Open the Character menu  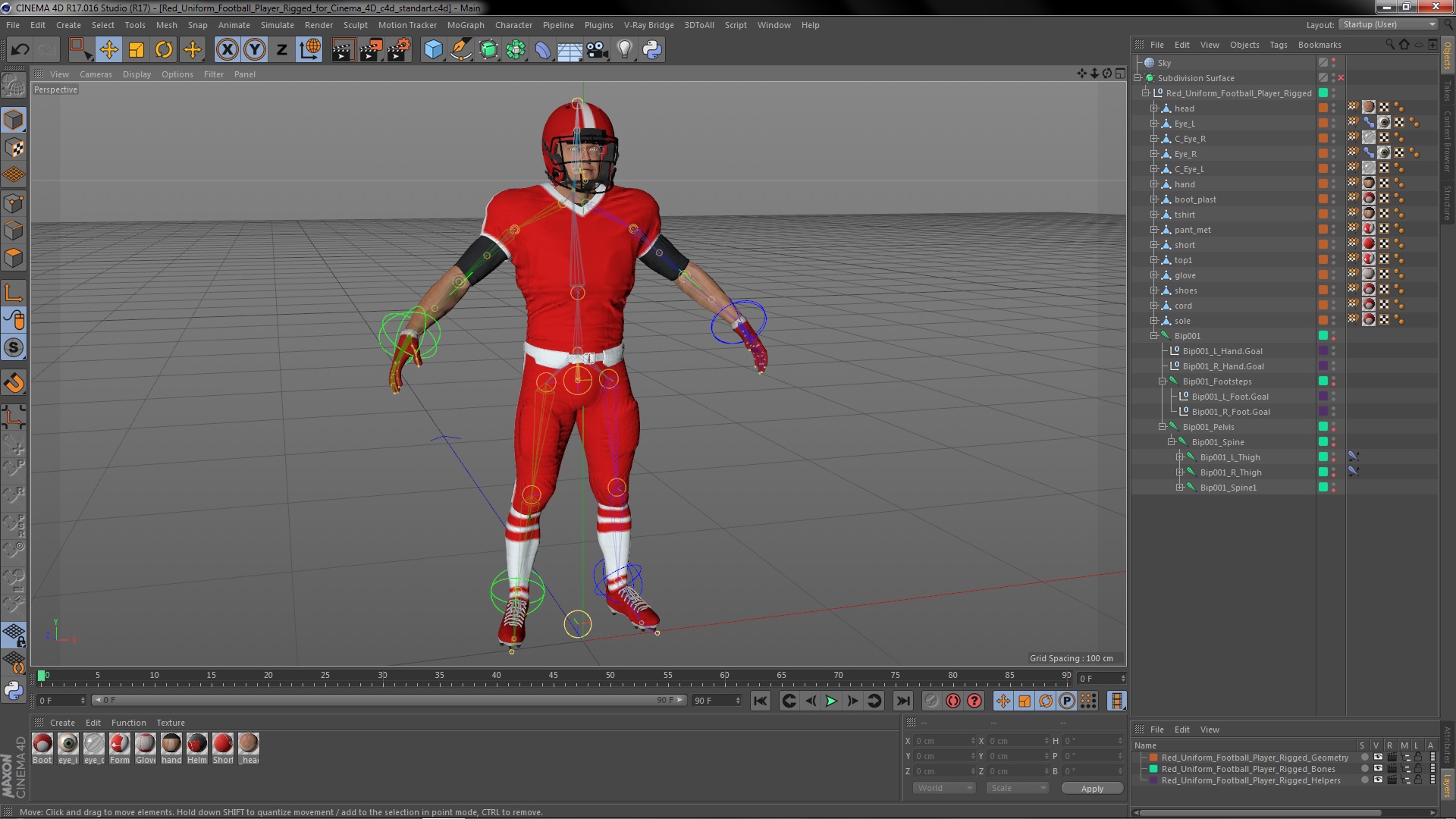tap(513, 25)
